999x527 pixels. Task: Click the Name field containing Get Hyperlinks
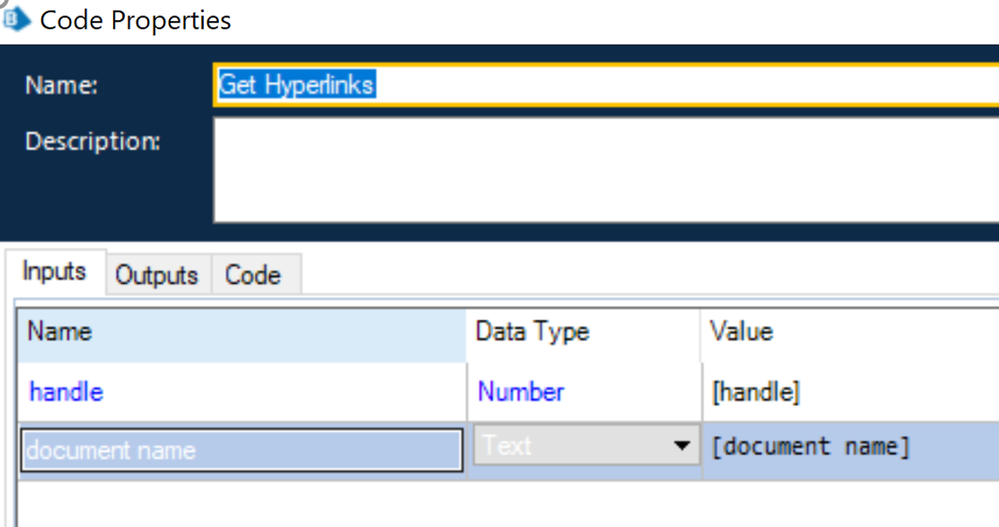point(606,85)
